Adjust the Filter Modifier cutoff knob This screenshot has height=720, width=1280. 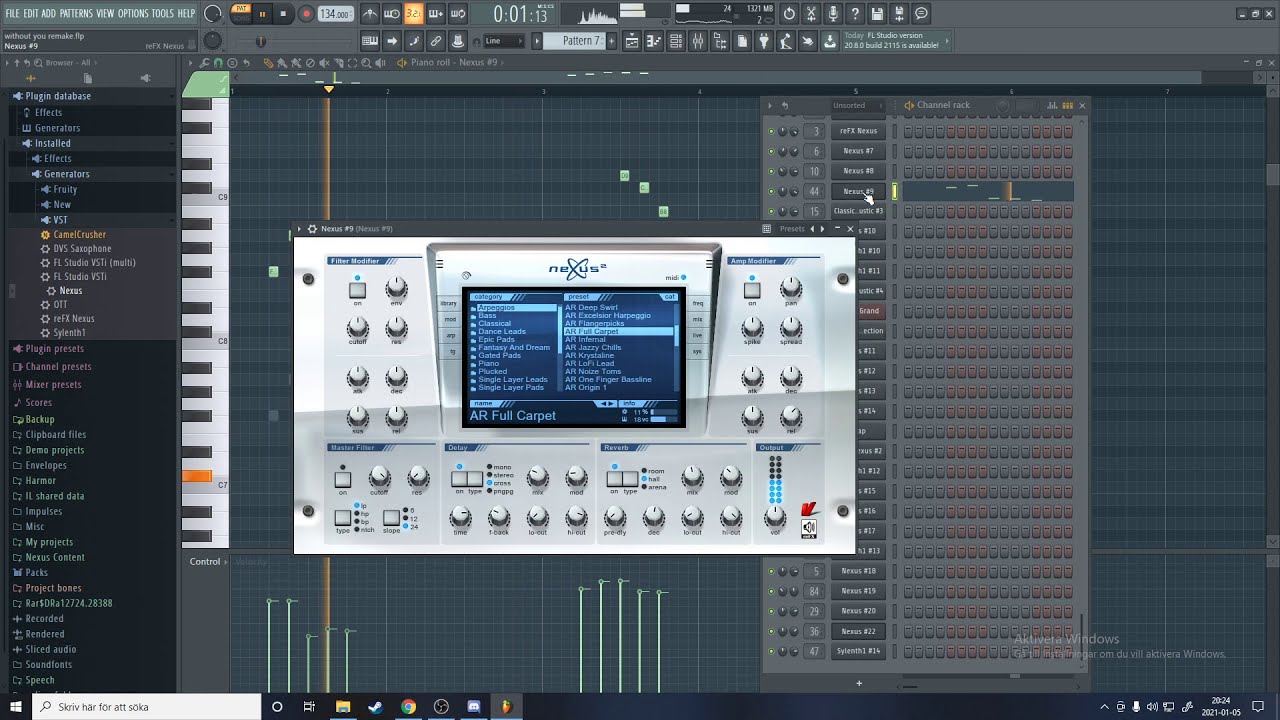pos(357,327)
